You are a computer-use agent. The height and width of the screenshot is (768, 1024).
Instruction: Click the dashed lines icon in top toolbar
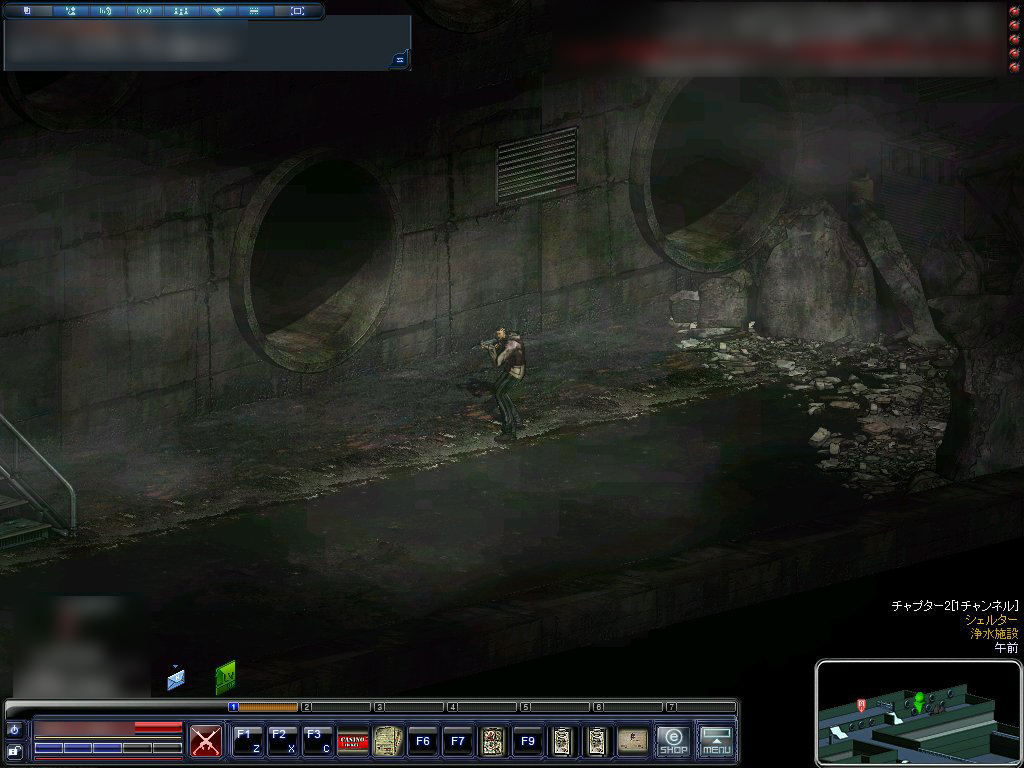point(254,10)
